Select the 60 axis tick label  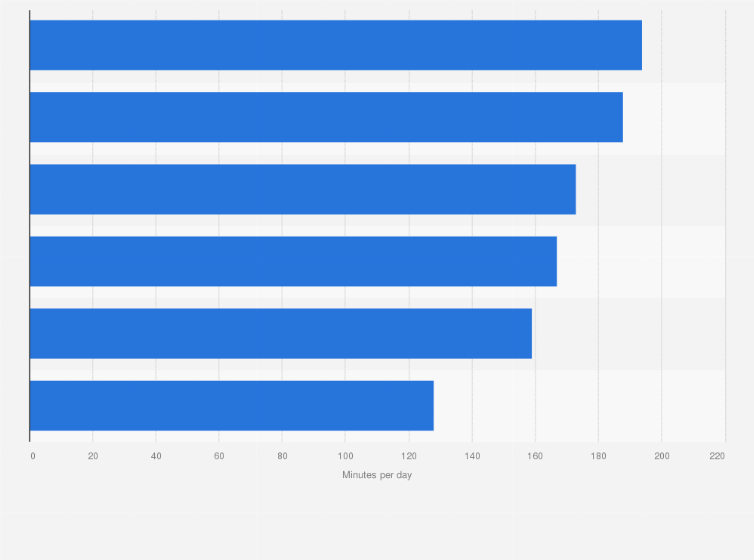[219, 456]
